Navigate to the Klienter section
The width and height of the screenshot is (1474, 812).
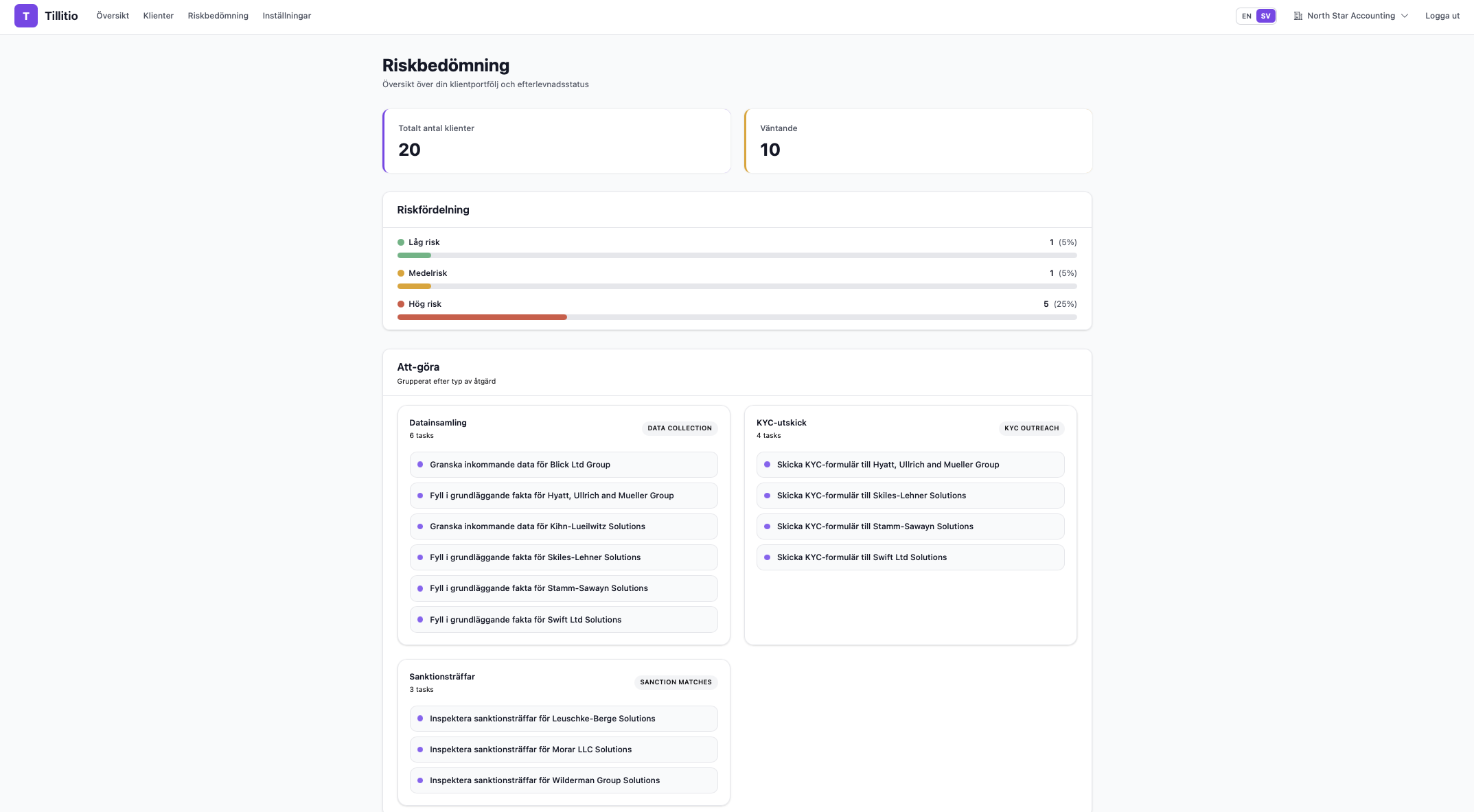click(x=158, y=15)
